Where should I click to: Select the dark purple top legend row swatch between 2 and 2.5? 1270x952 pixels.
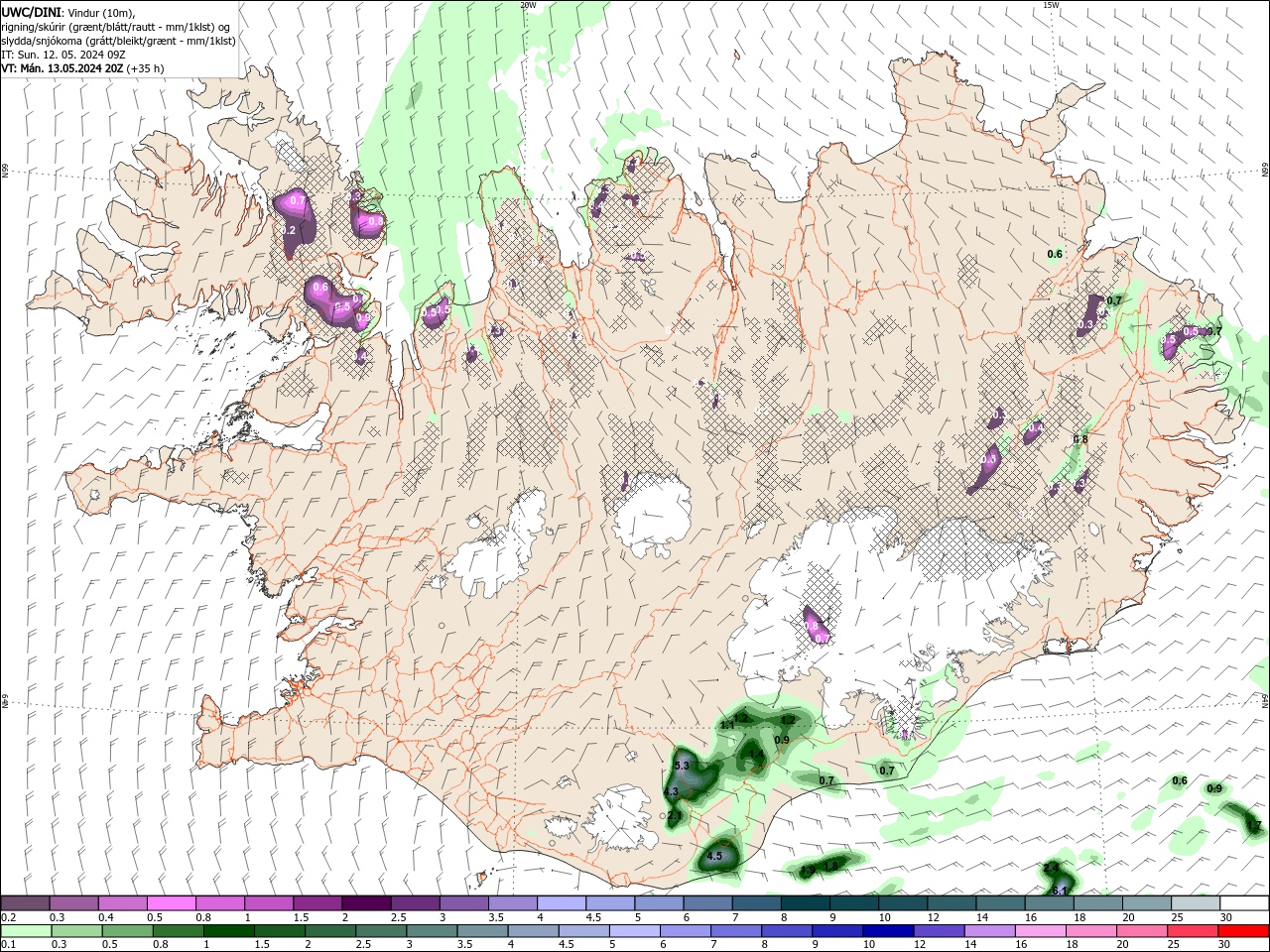[x=365, y=903]
